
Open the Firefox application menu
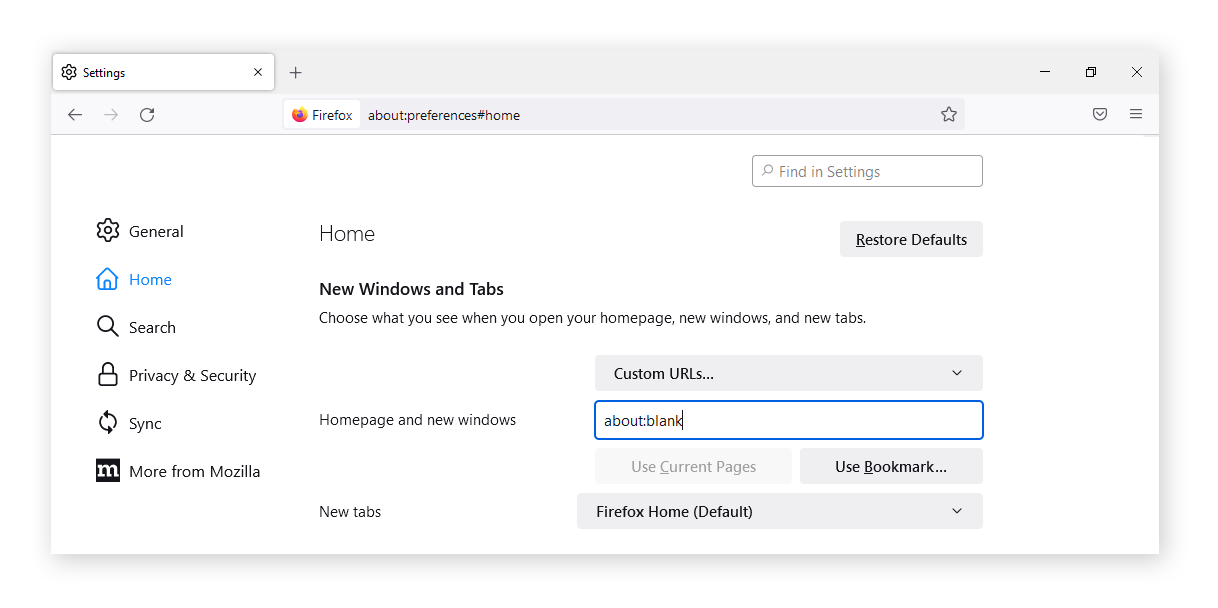(1136, 114)
